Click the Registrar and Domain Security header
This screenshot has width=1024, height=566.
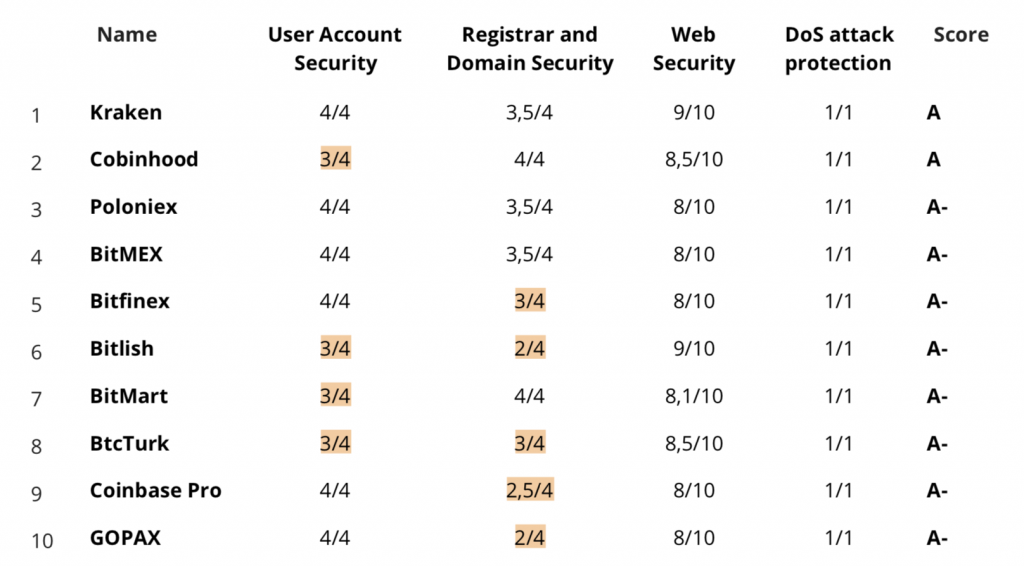point(530,48)
